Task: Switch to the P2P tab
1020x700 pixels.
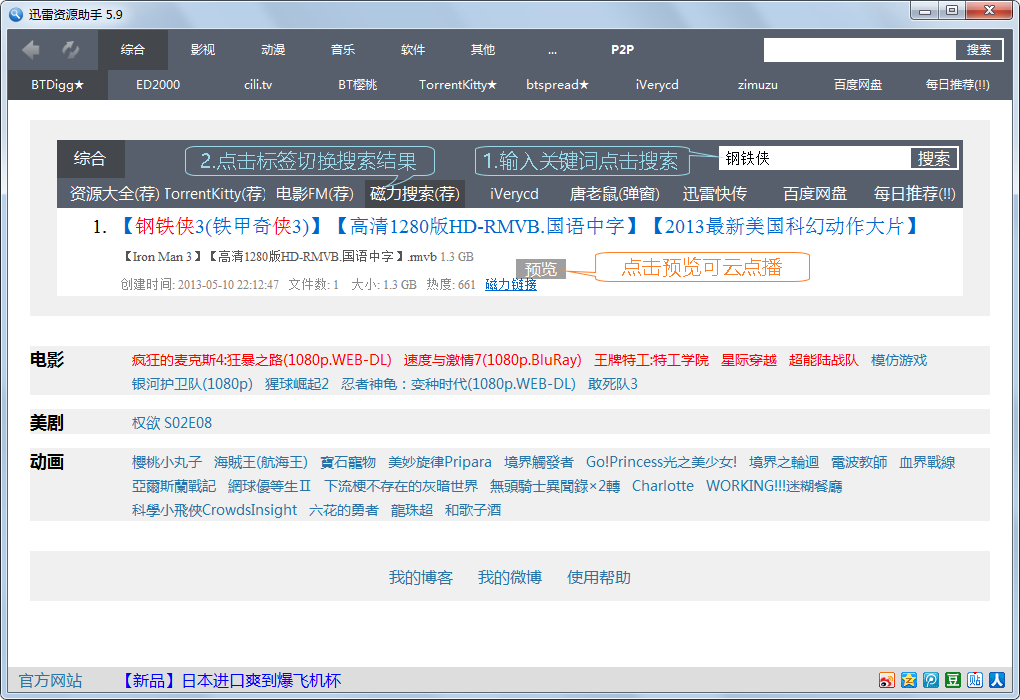Action: 623,49
